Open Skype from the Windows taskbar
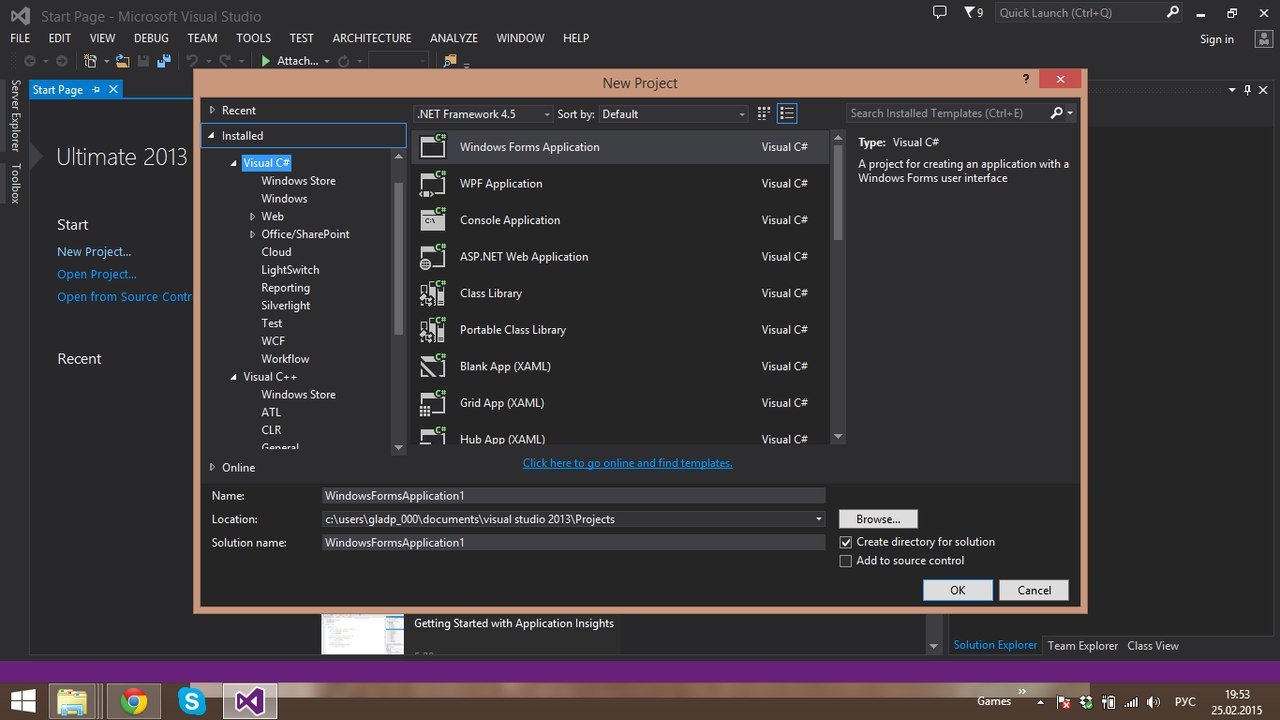Image resolution: width=1280 pixels, height=720 pixels. coord(191,701)
